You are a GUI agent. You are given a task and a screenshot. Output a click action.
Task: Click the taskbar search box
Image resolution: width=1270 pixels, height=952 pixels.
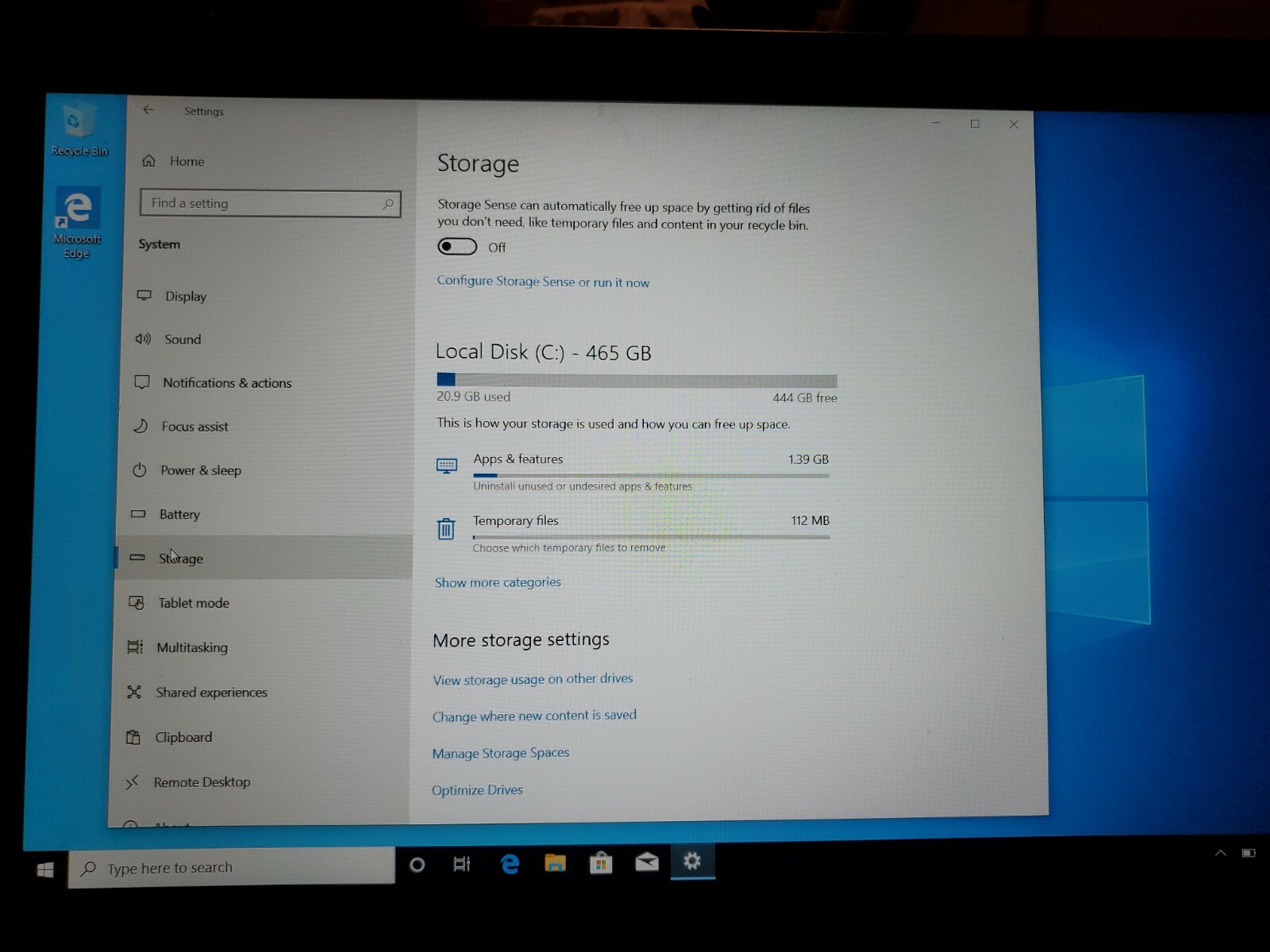[231, 867]
